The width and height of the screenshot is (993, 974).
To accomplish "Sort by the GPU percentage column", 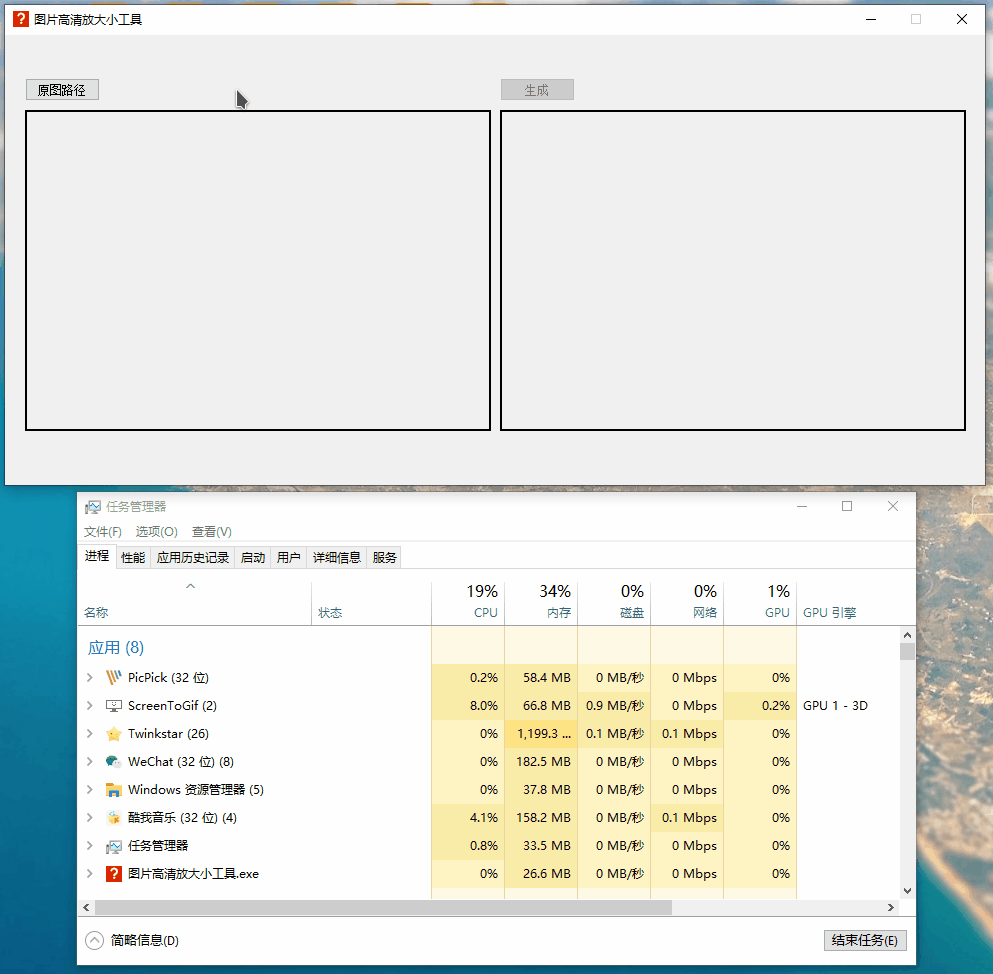I will [760, 602].
